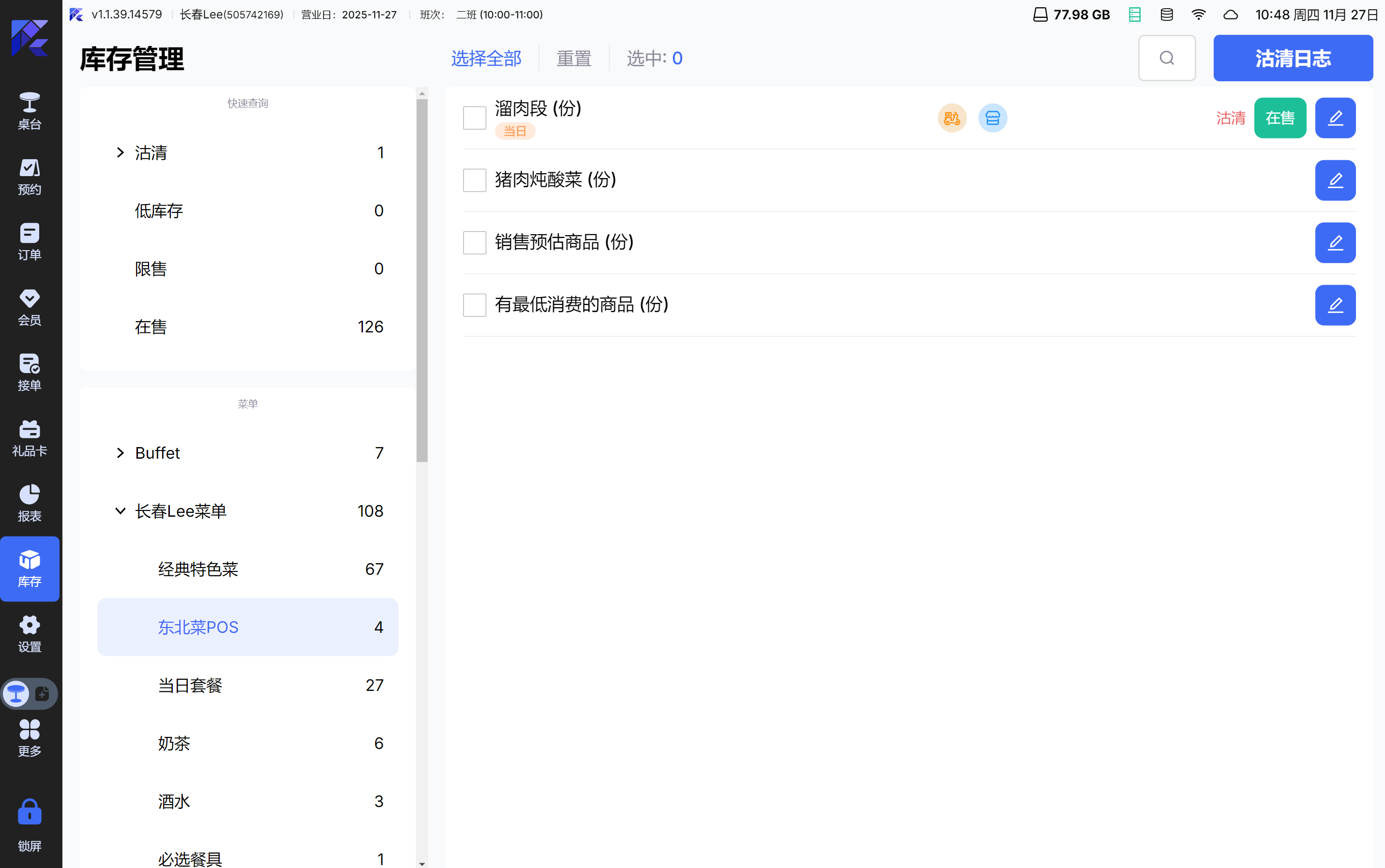Image resolution: width=1385 pixels, height=868 pixels.
Task: Click the search magnifier button
Action: [x=1166, y=58]
